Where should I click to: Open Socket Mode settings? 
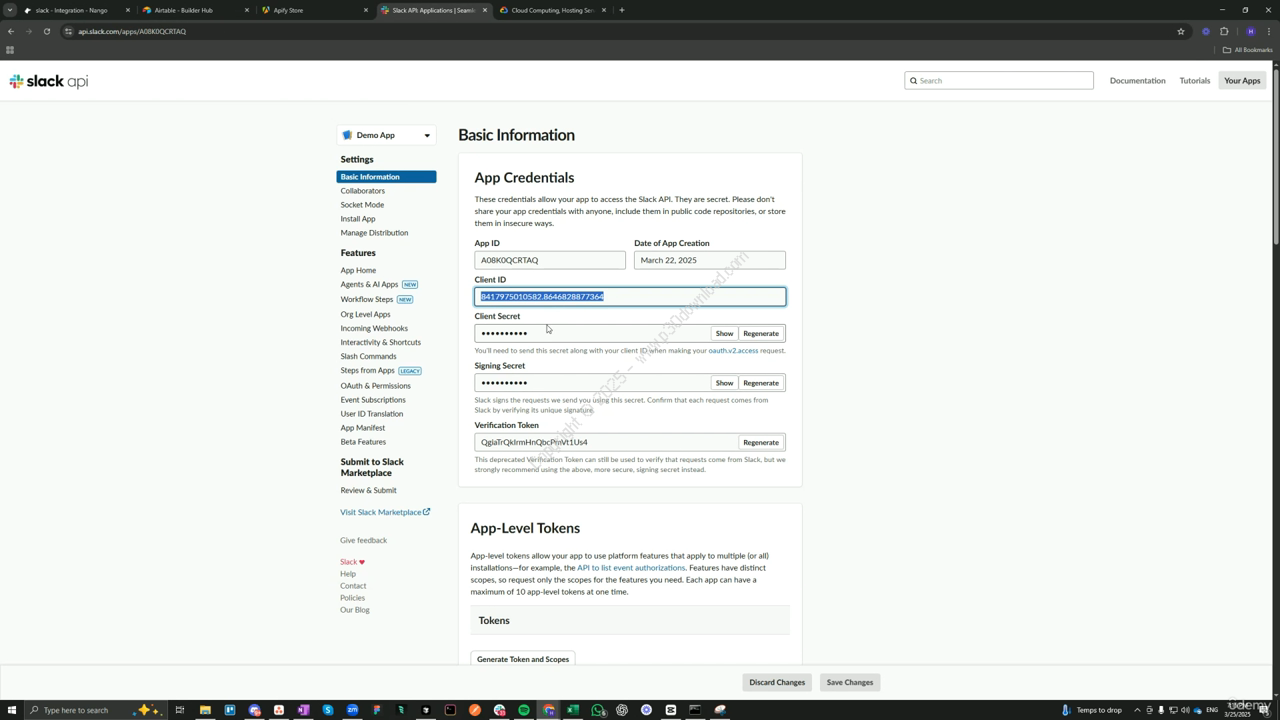pos(362,205)
